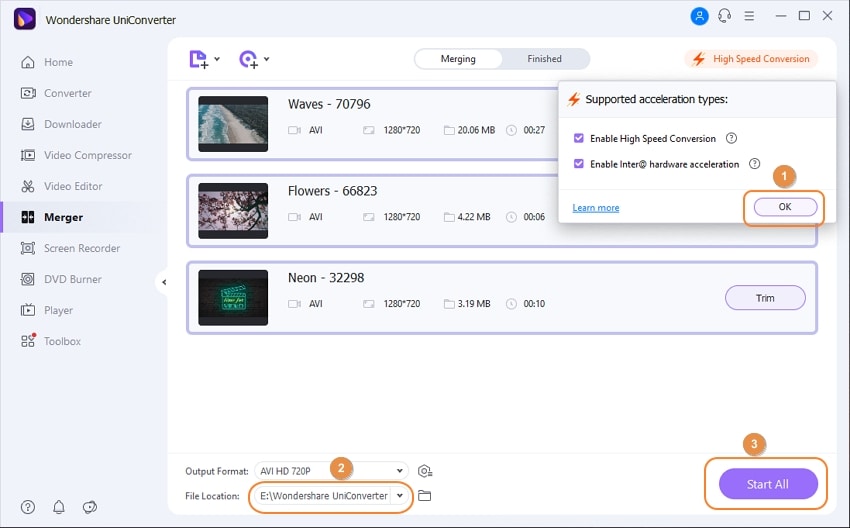The width and height of the screenshot is (850, 528).
Task: Click the Downloader sidebar icon
Action: pos(28,124)
